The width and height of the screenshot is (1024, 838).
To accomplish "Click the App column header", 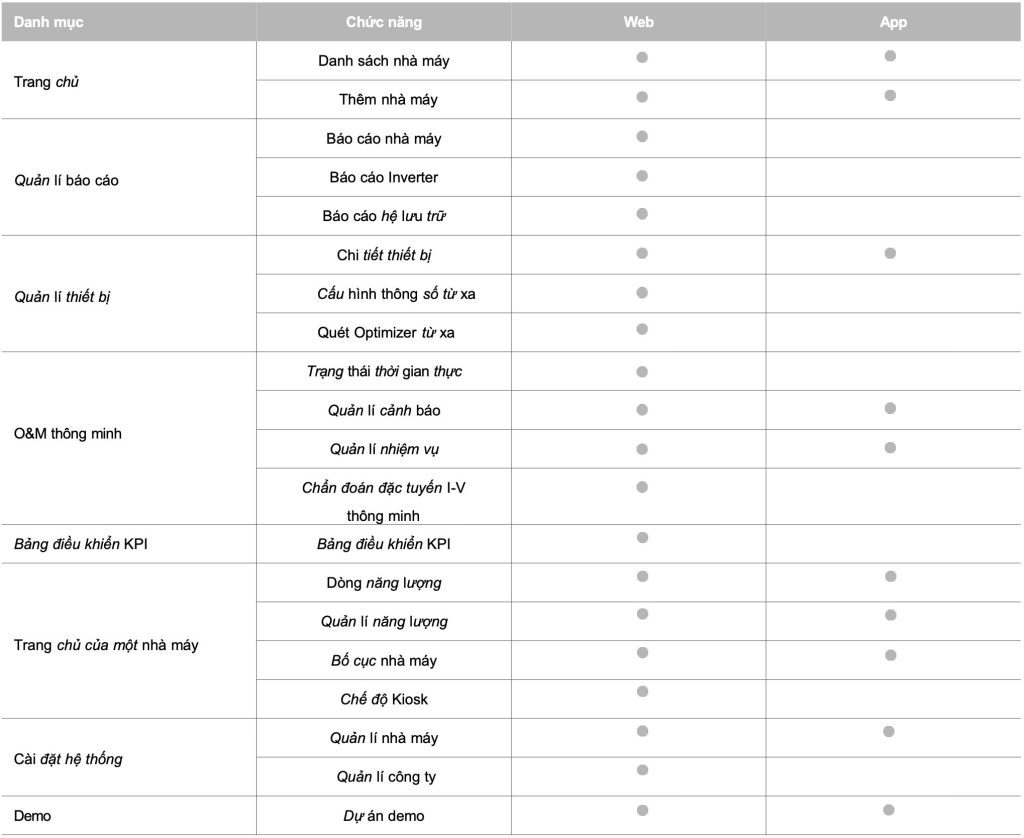I will coord(893,22).
